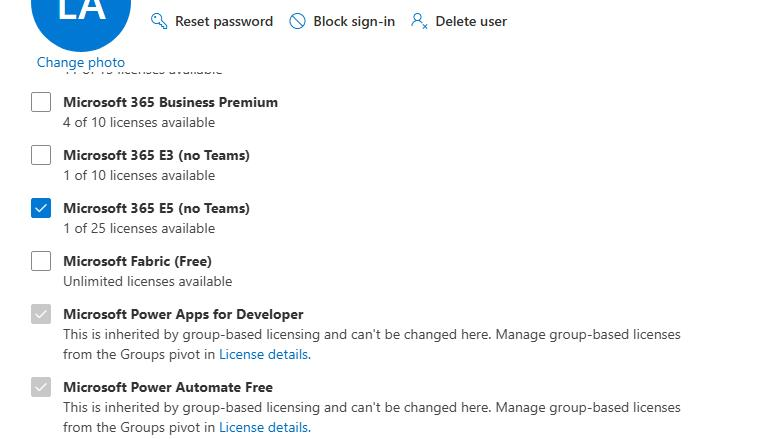Click disabled Microsoft Power Automate Free checkbox

click(41, 387)
